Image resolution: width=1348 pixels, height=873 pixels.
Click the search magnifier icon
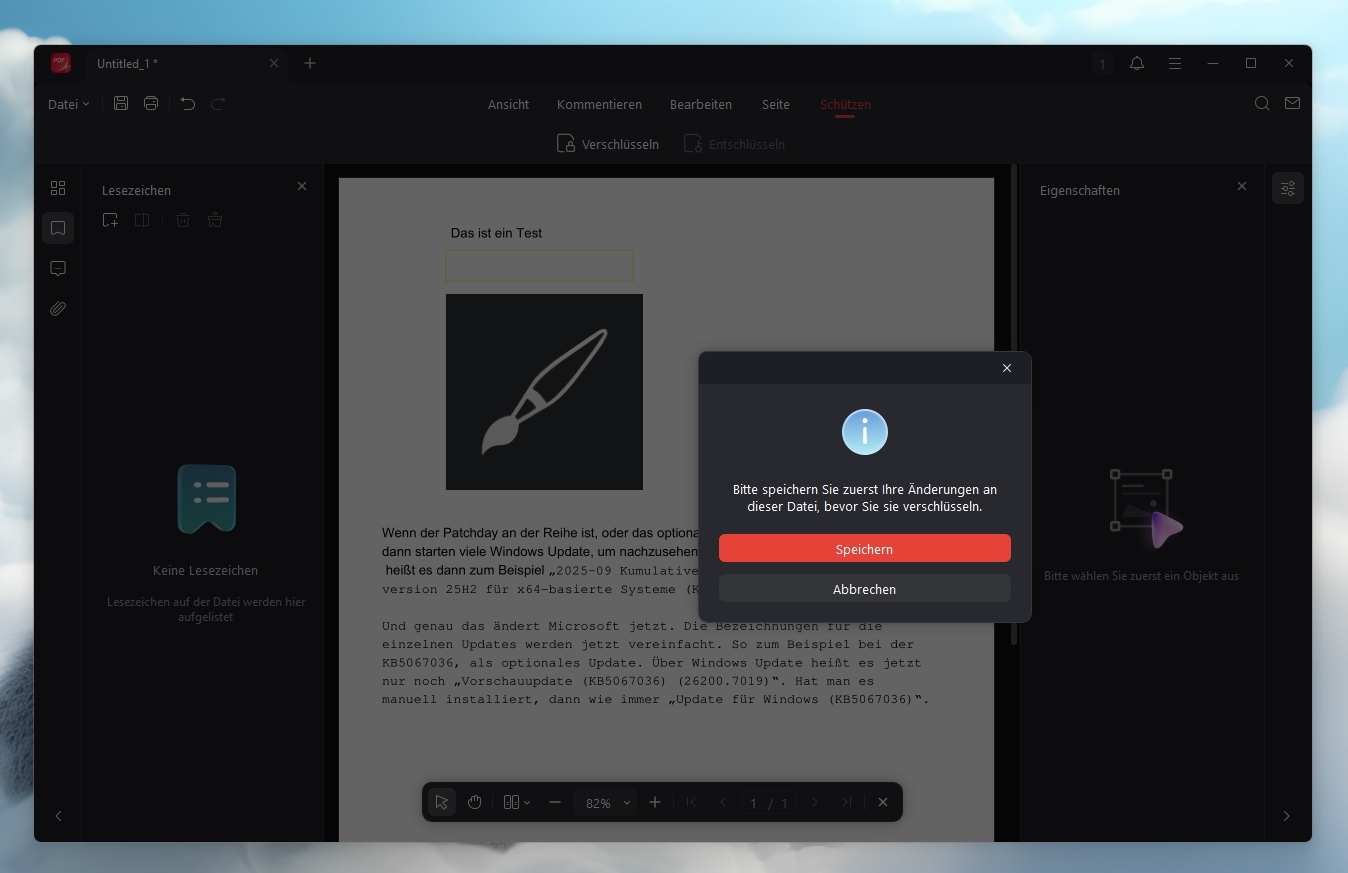click(1262, 104)
